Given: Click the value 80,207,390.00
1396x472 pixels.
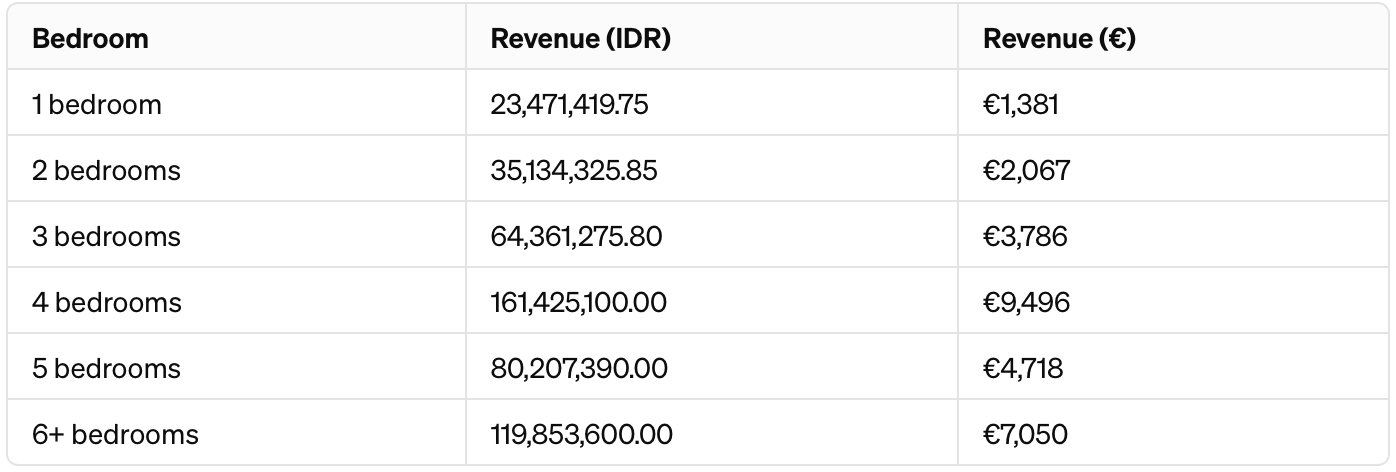Looking at the screenshot, I should 579,368.
